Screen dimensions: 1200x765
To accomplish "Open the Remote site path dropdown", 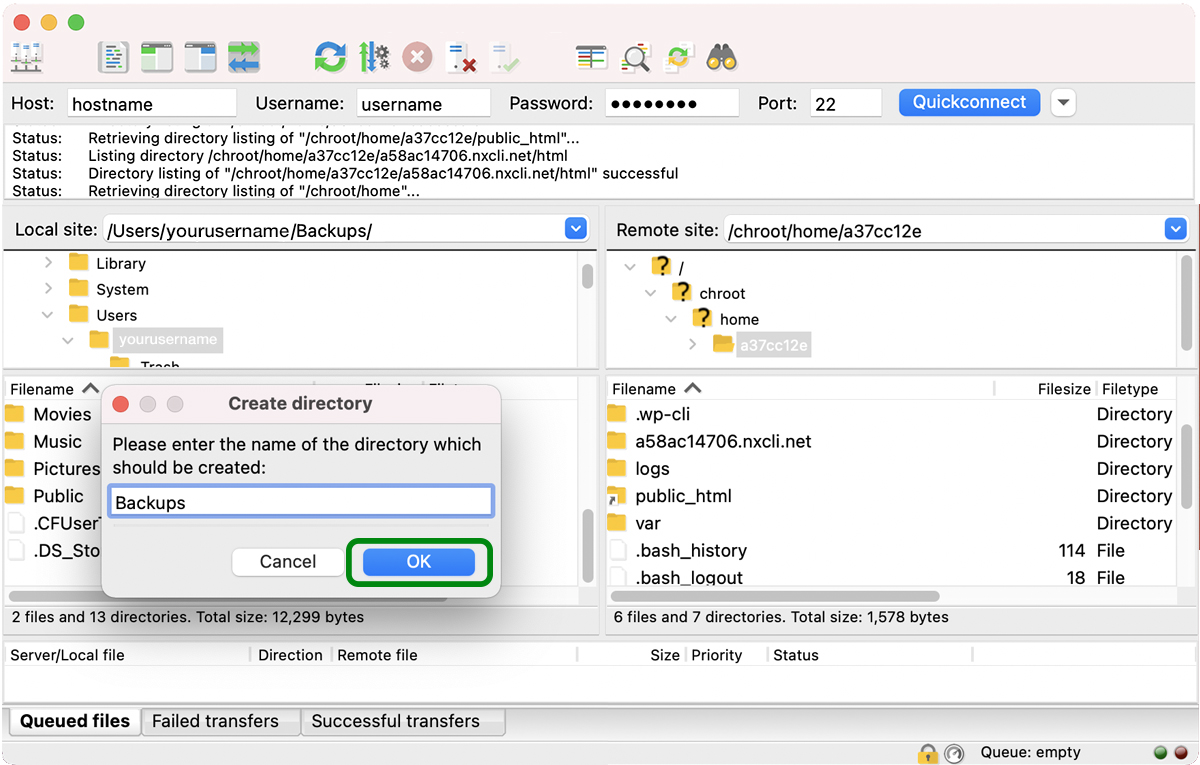I will tap(1176, 230).
